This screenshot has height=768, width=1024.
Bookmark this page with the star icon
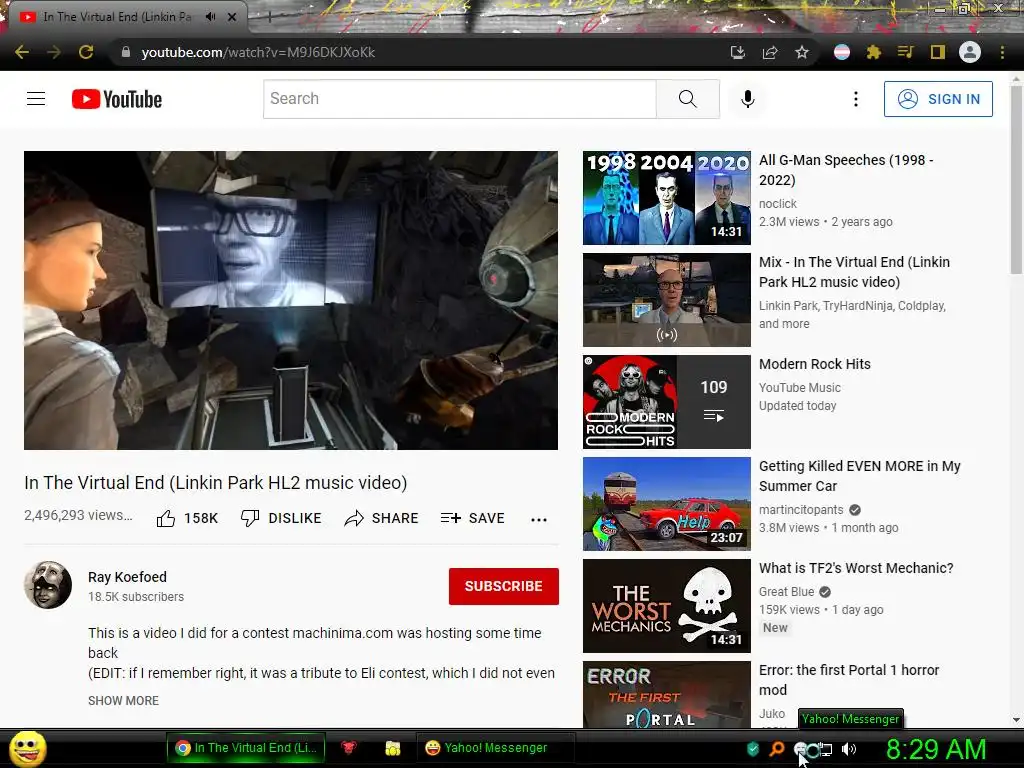pos(802,52)
